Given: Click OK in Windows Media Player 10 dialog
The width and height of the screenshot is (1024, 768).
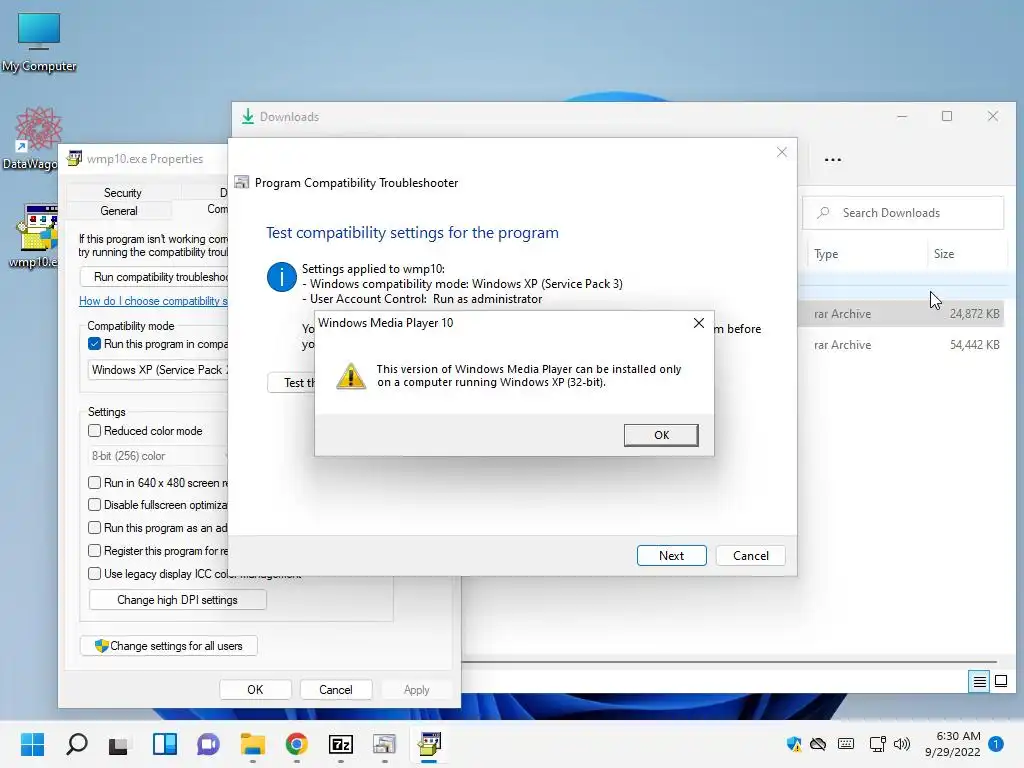Looking at the screenshot, I should pyautogui.click(x=661, y=435).
